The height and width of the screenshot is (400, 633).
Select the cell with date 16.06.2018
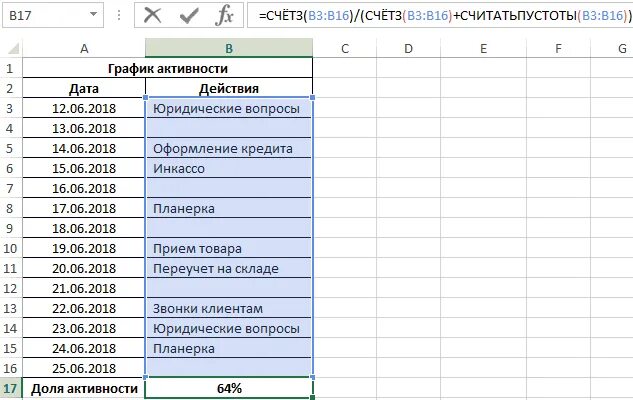84,188
